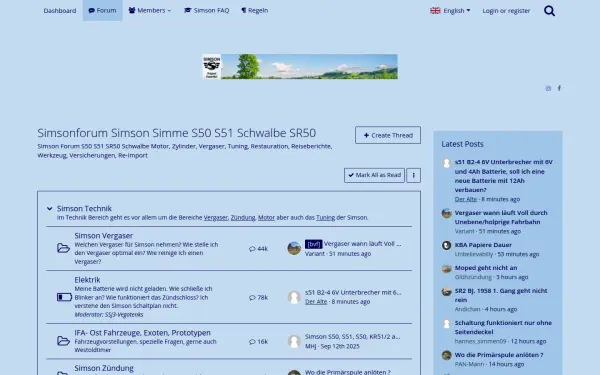Open the Simson Zündung forum
Viewport: 600px width, 375px height.
click(104, 368)
